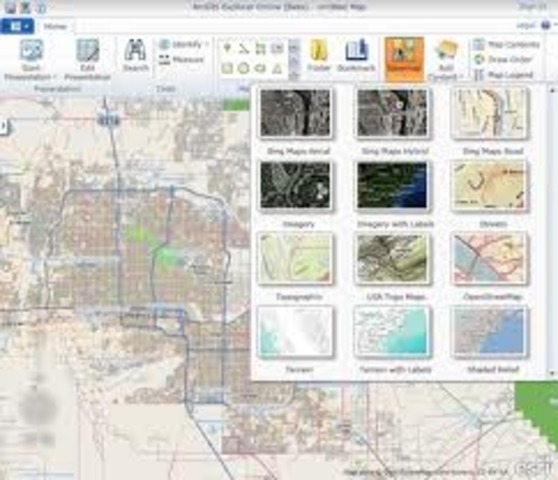Select the triangle drawing tool
558x480 pixels.
tap(277, 68)
